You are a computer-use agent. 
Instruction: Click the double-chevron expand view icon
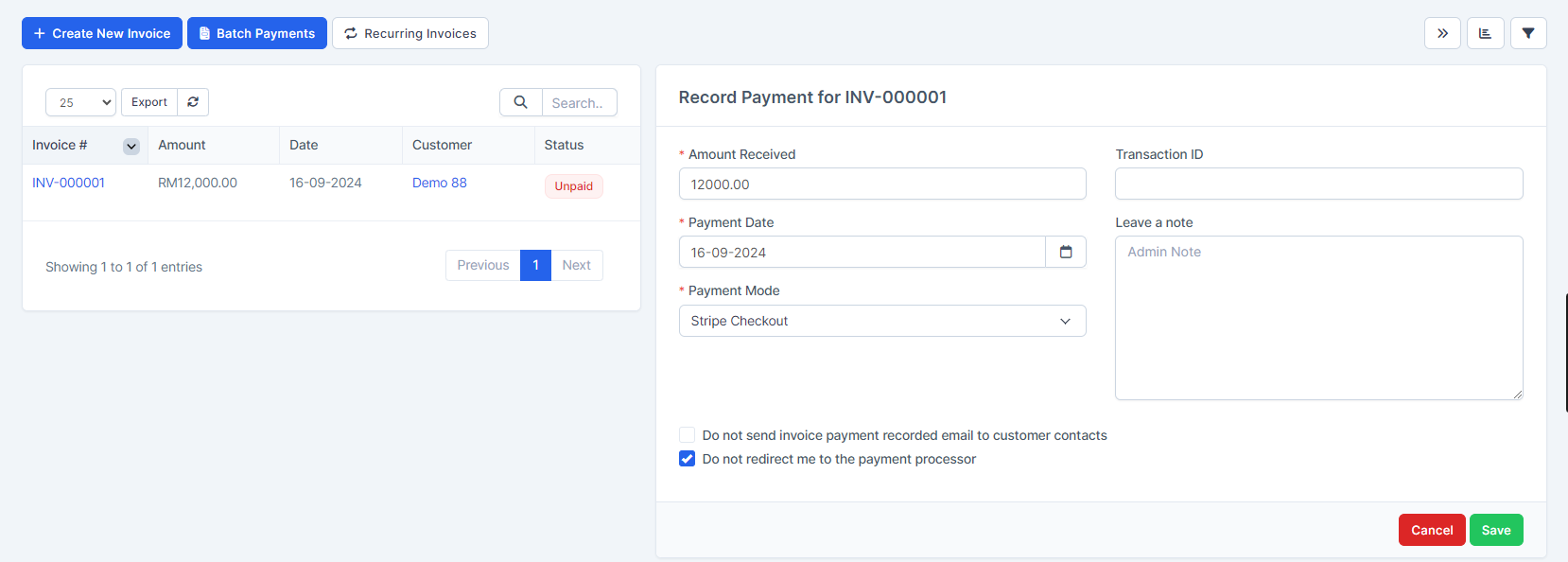point(1442,33)
